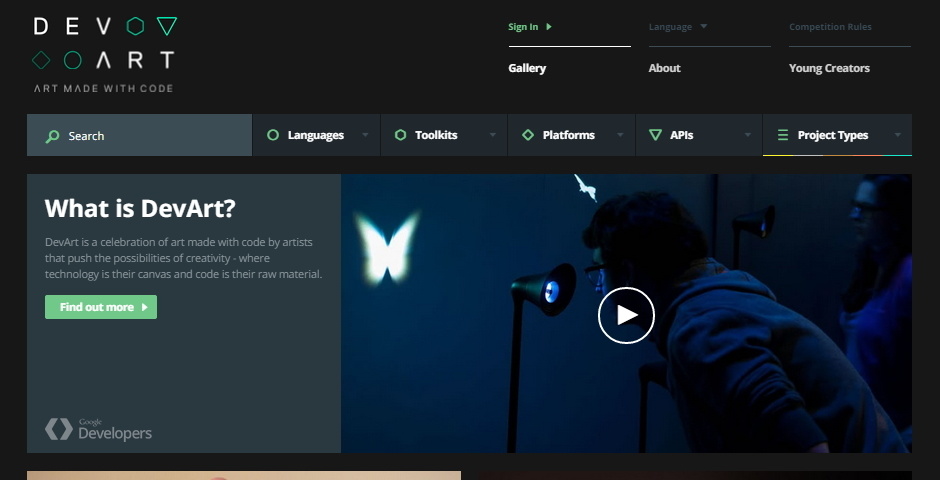This screenshot has width=940, height=480.
Task: Expand the Platforms dropdown arrow
Action: pos(620,135)
